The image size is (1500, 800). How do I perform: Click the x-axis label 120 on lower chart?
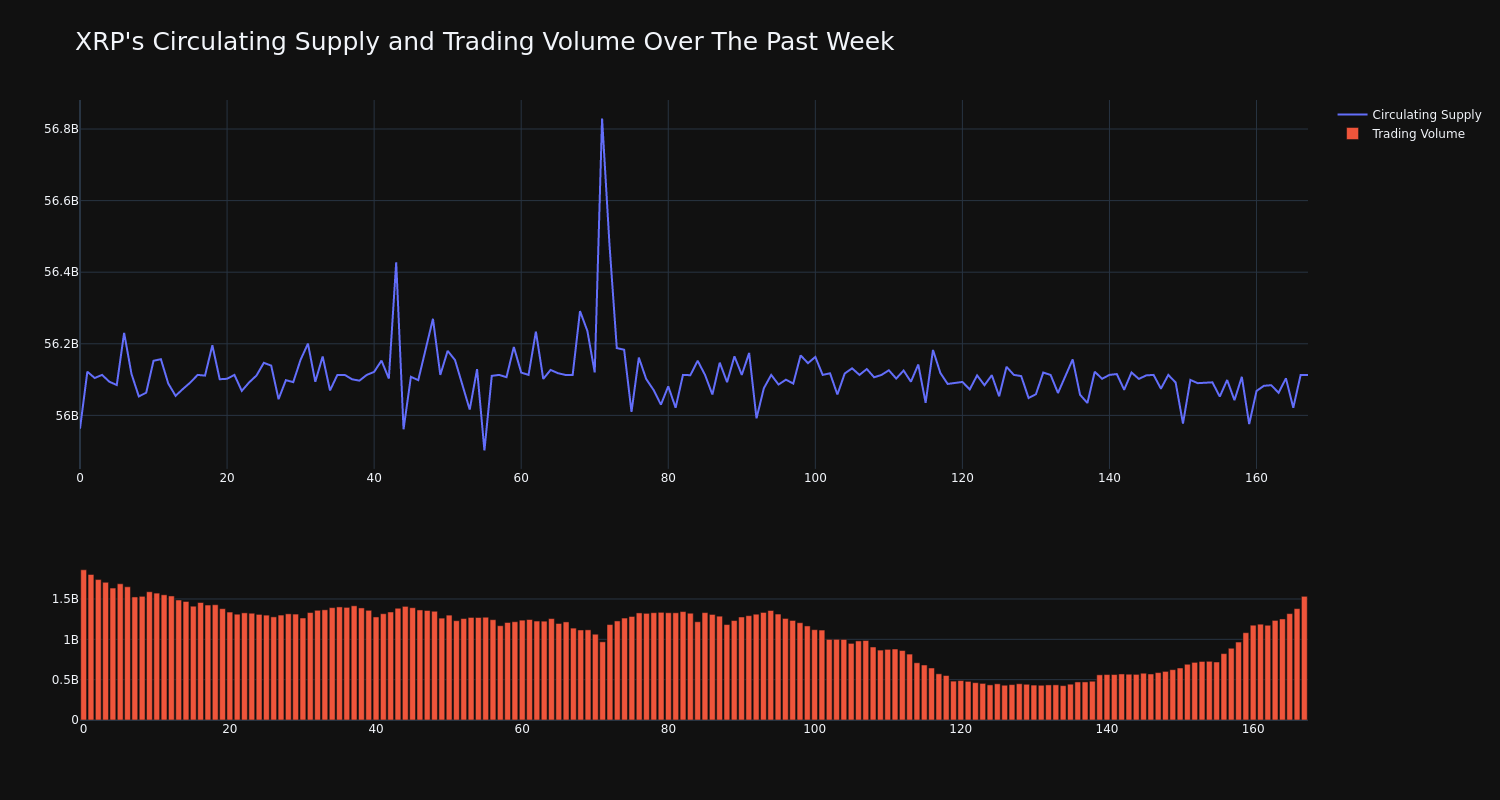961,729
